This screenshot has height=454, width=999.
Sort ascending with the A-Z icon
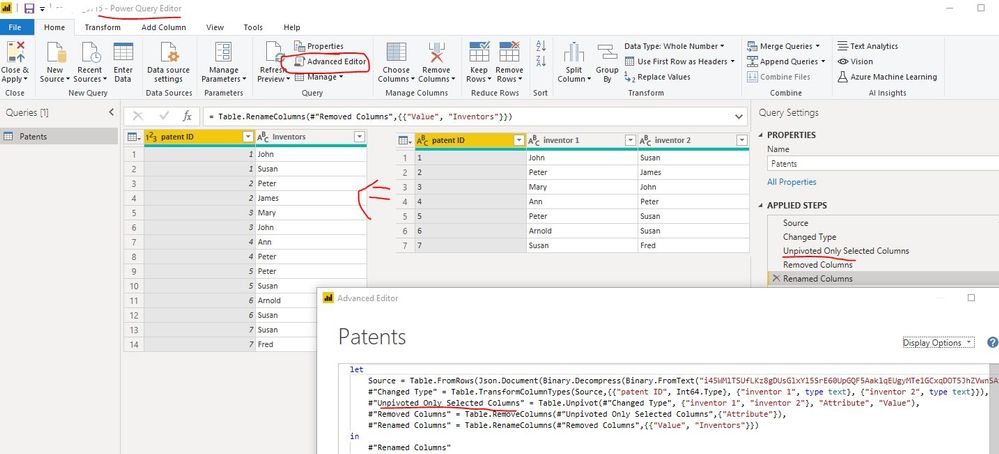(541, 46)
